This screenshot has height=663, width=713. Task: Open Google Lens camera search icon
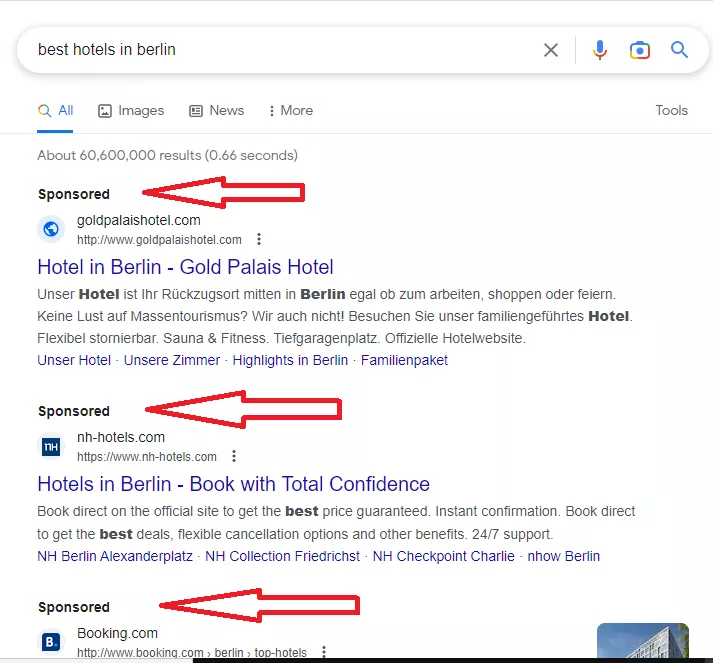[x=639, y=50]
